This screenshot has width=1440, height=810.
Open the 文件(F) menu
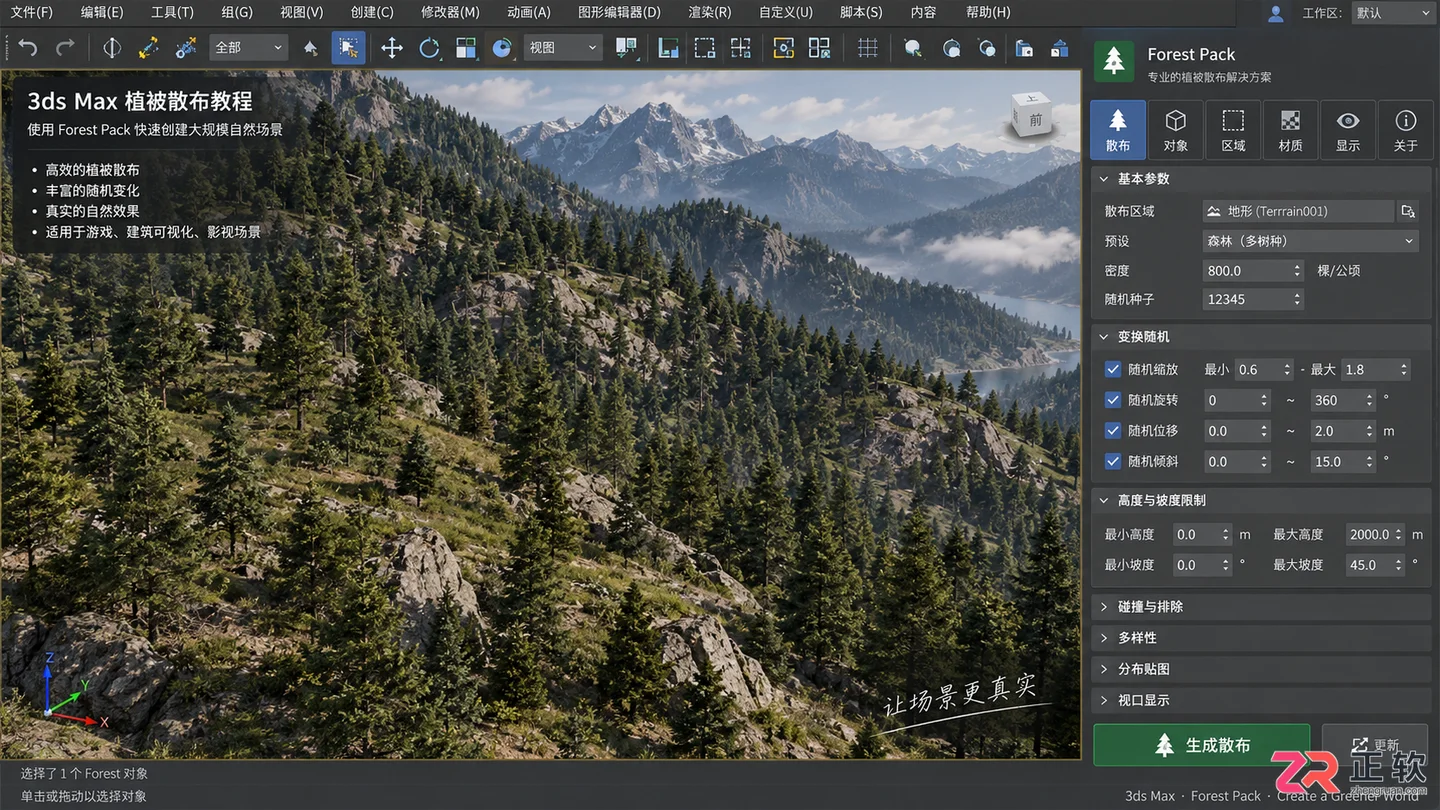tap(31, 13)
